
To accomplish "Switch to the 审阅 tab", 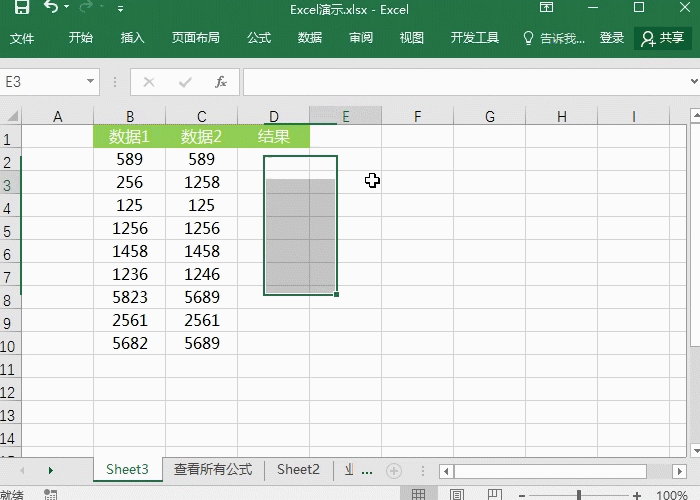I will pos(361,38).
